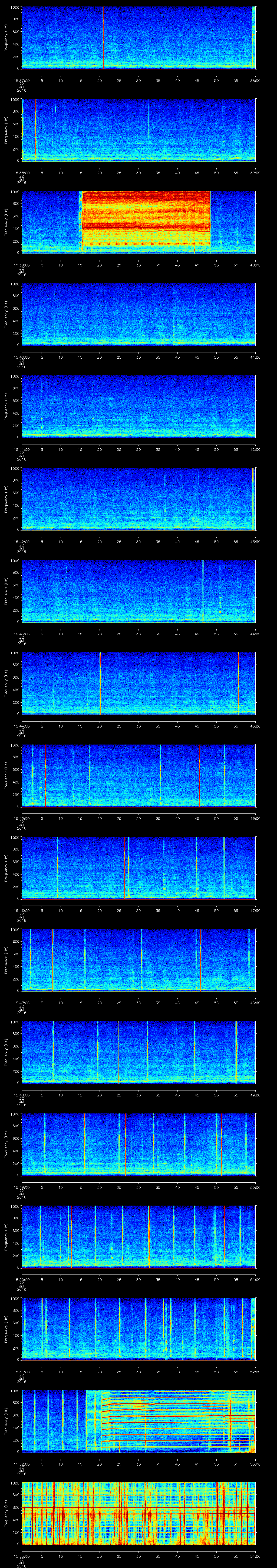Click the red broadband noise burst in 15:39:00 panel
Viewport: 277px width, 1568px height.
coord(146,219)
